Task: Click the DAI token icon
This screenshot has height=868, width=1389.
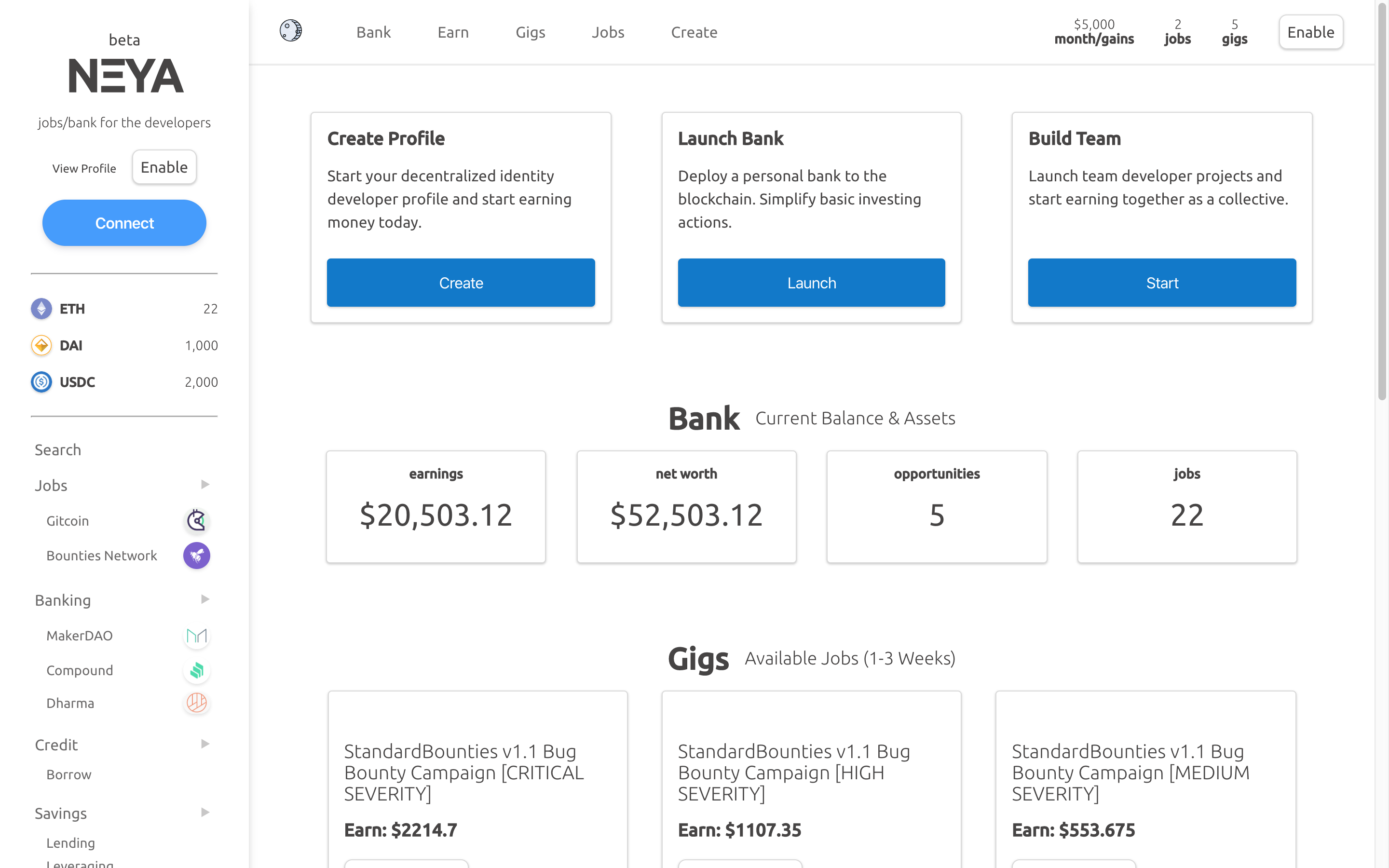Action: coord(41,346)
